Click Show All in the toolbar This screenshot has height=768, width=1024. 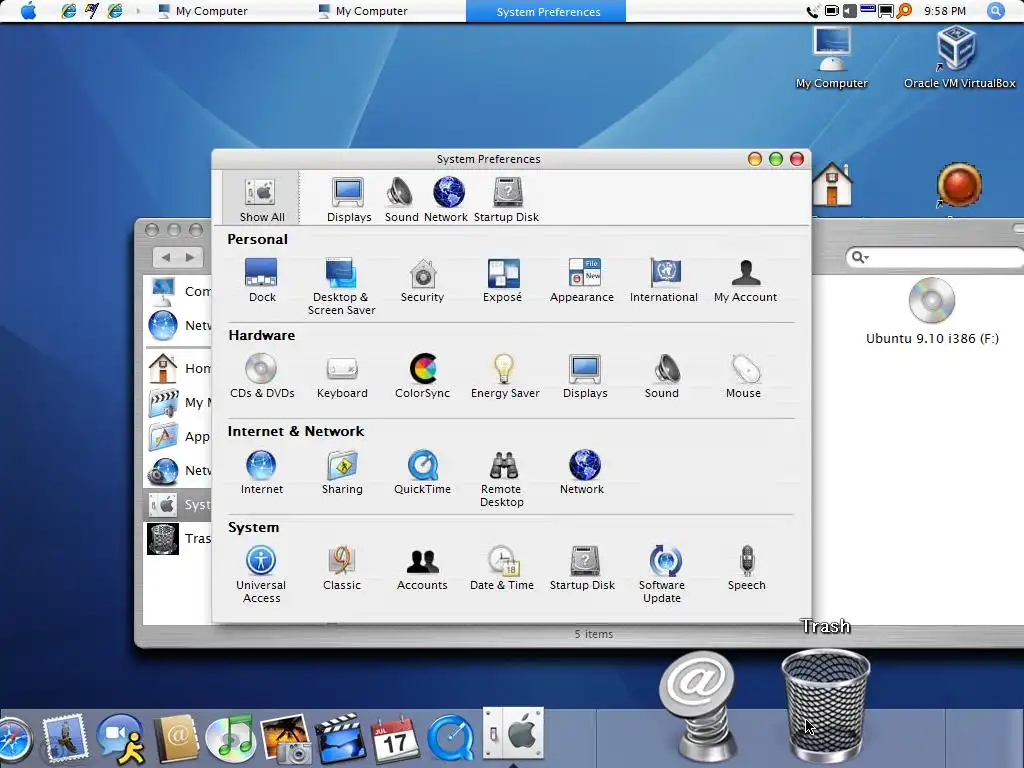coord(261,200)
